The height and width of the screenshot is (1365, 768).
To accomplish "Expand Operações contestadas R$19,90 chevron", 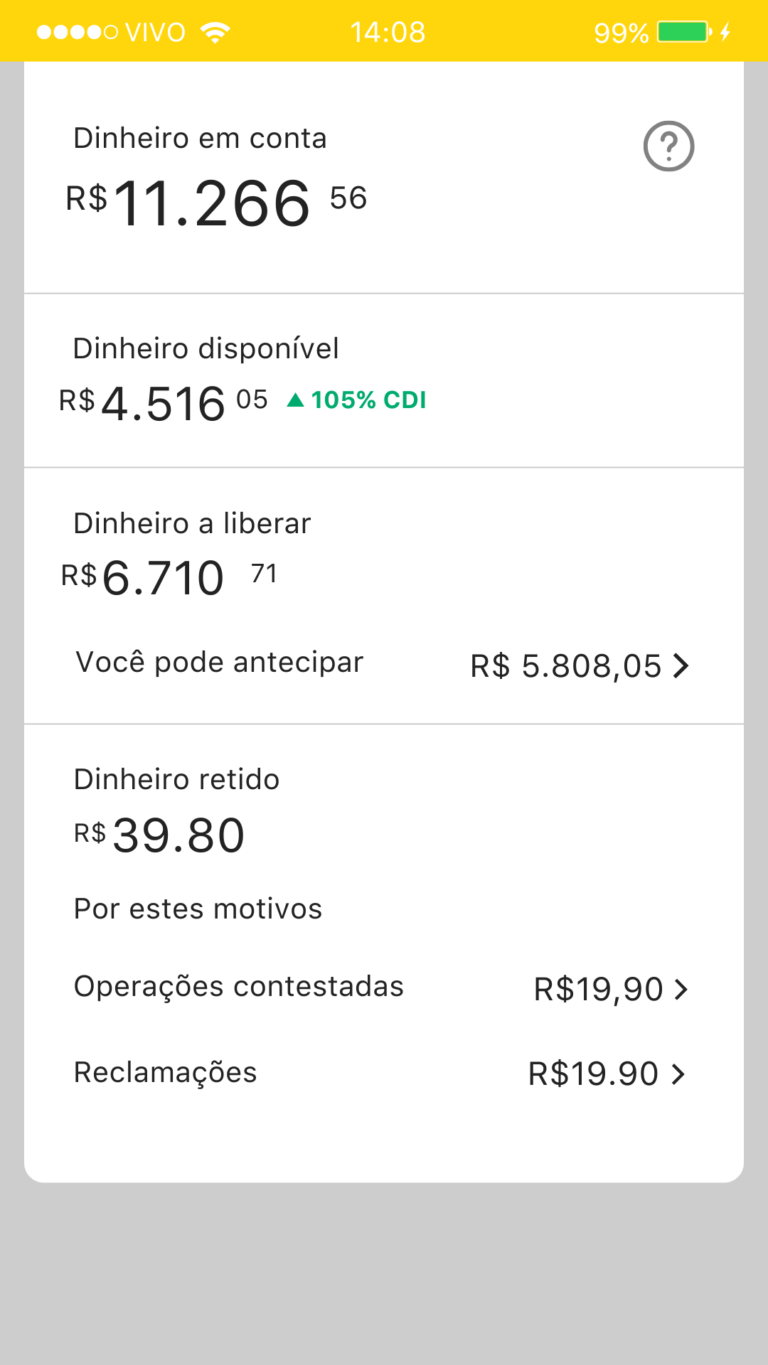I will tap(681, 990).
